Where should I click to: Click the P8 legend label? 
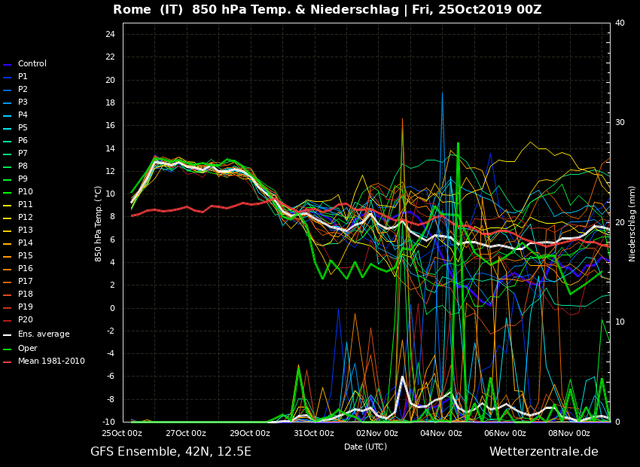point(23,166)
